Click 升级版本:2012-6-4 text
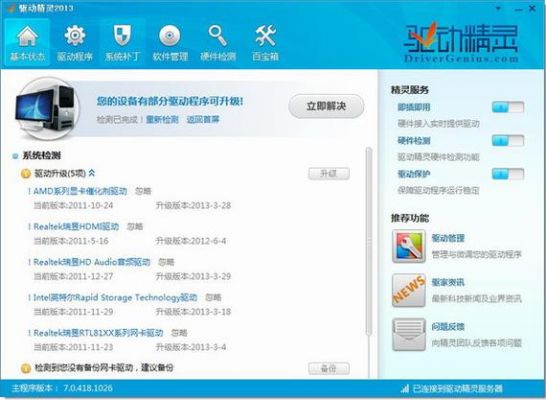 point(191,241)
